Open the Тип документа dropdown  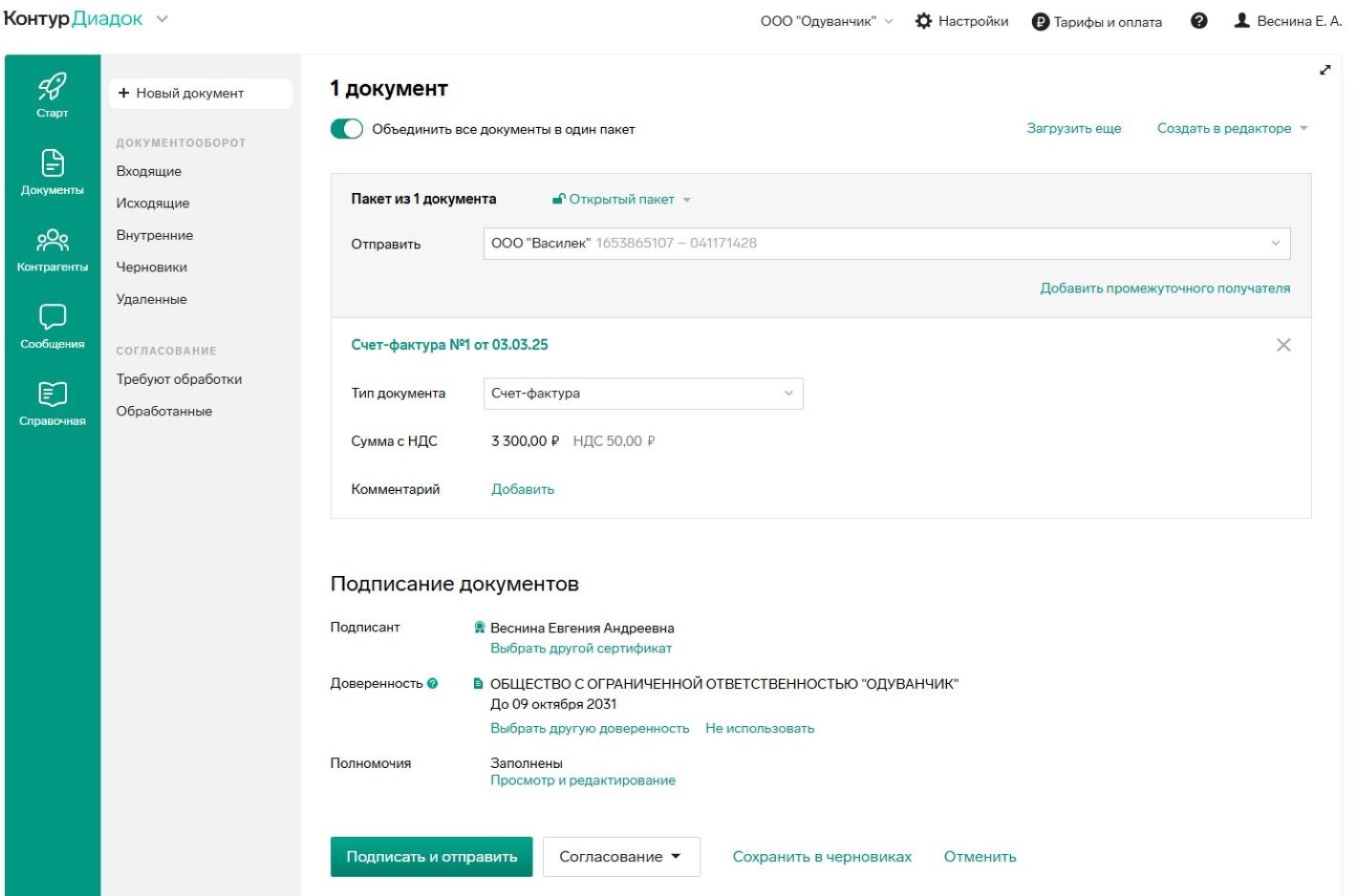[642, 394]
